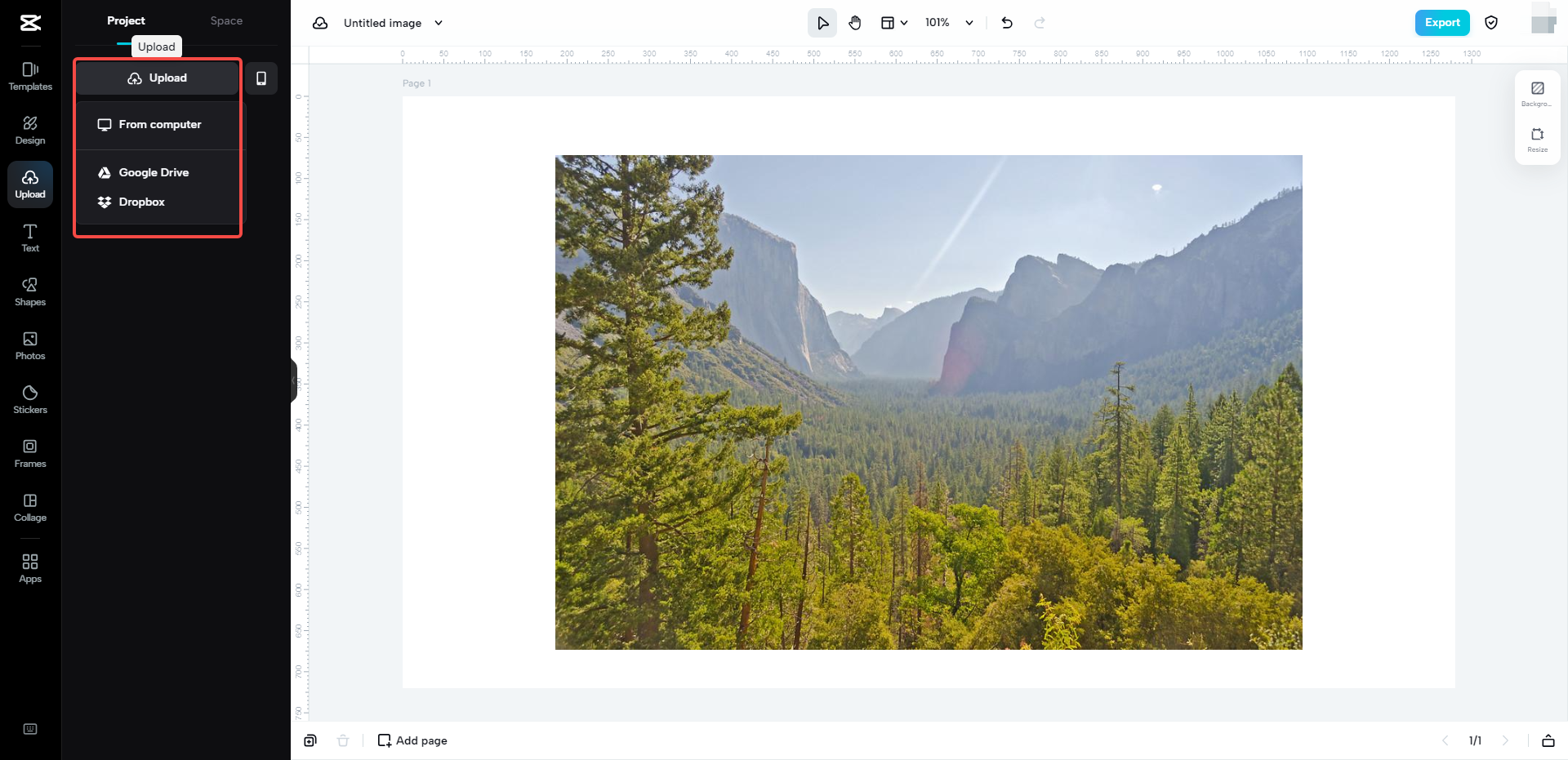The height and width of the screenshot is (760, 1568).
Task: Redo the last action
Action: (x=1040, y=23)
